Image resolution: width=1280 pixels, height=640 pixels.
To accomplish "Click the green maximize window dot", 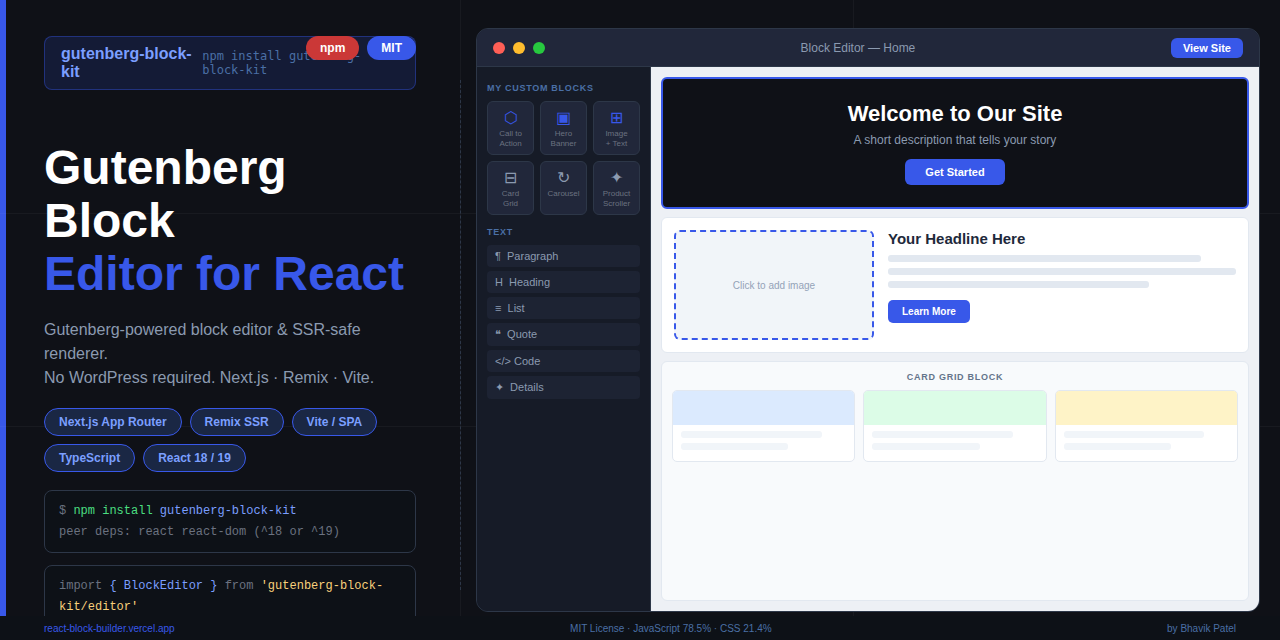I will click(539, 48).
